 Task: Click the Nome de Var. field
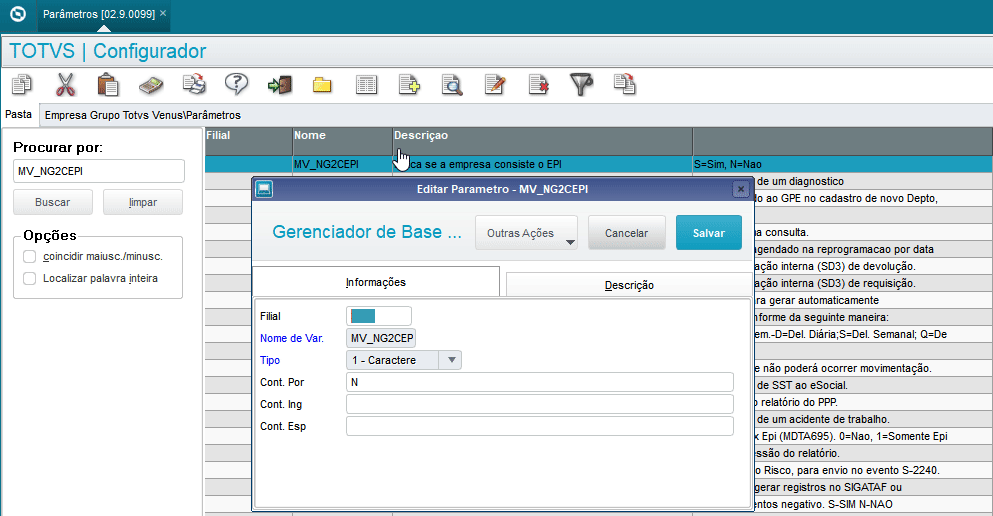pos(381,338)
